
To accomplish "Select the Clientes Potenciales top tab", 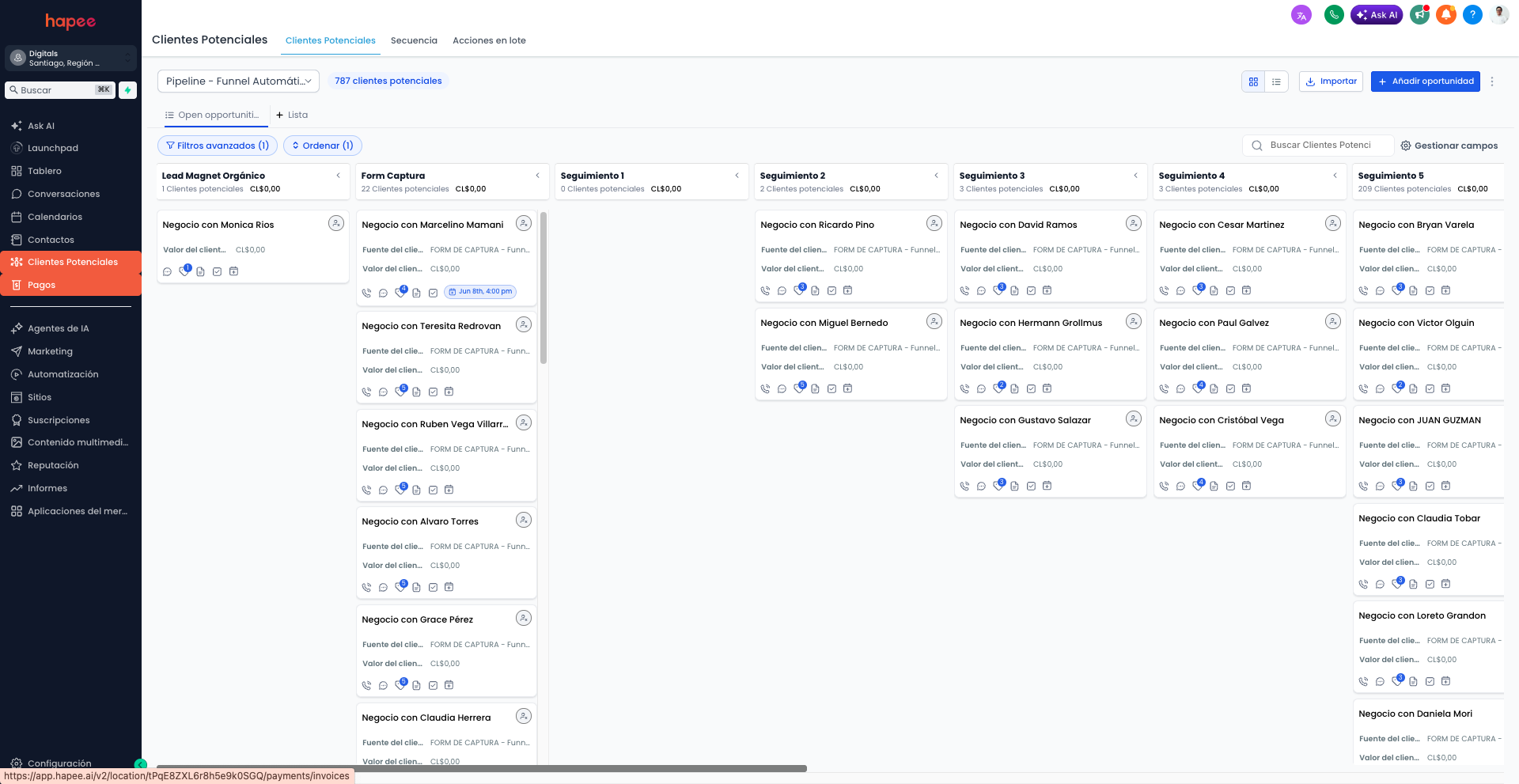I will [331, 40].
